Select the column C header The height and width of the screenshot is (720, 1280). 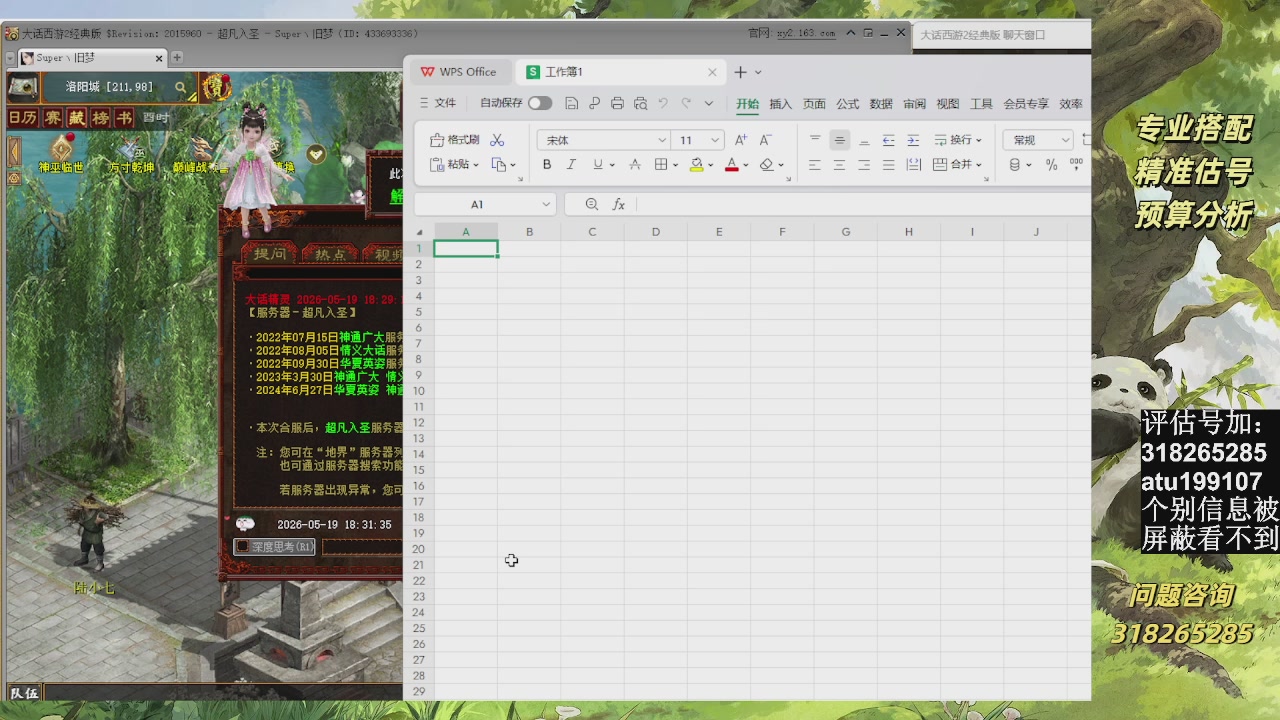tap(592, 232)
